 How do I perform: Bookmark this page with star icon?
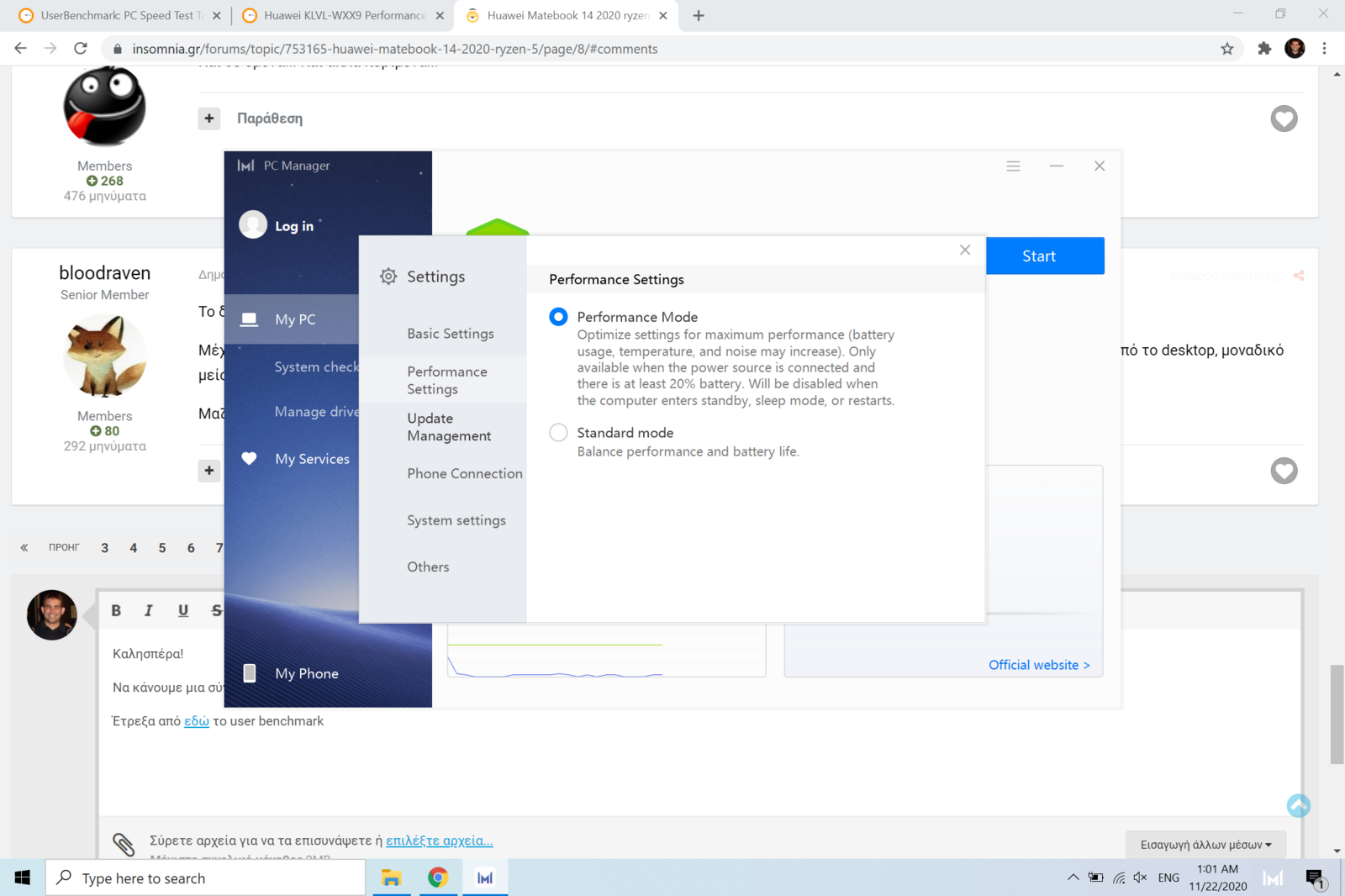(x=1227, y=49)
